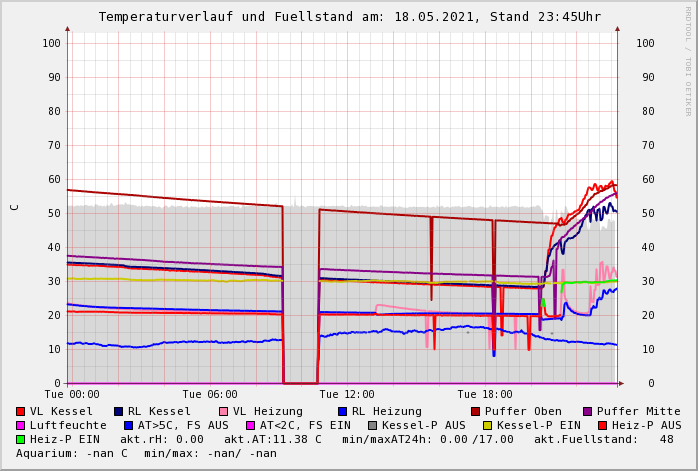Select the 'AT>5C, FS AUS' legend label
This screenshot has height=471, width=698.
tap(183, 426)
